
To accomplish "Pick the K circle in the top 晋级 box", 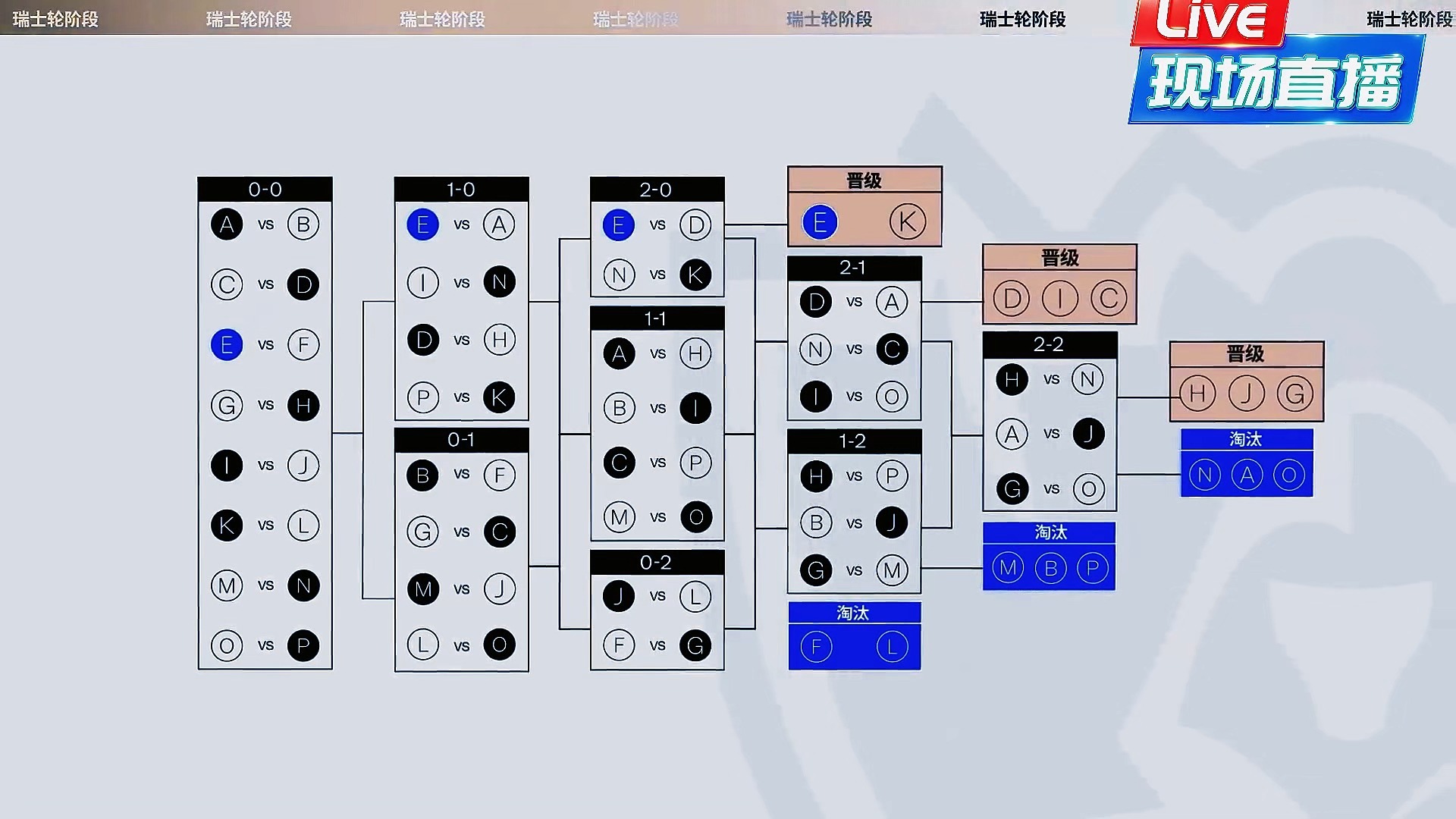I will [908, 222].
